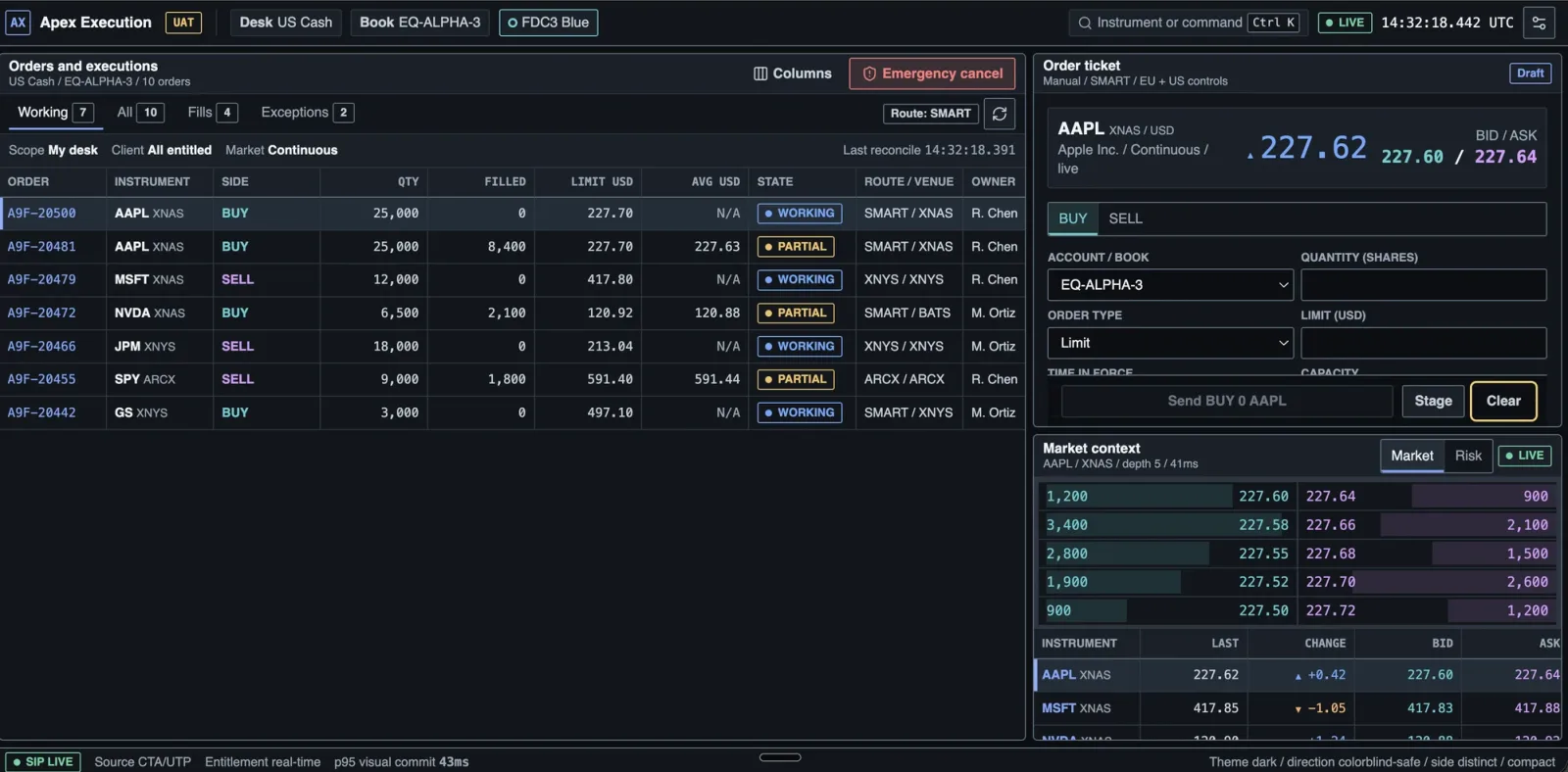Image resolution: width=1568 pixels, height=772 pixels.
Task: Switch to the All orders tab
Action: click(140, 113)
